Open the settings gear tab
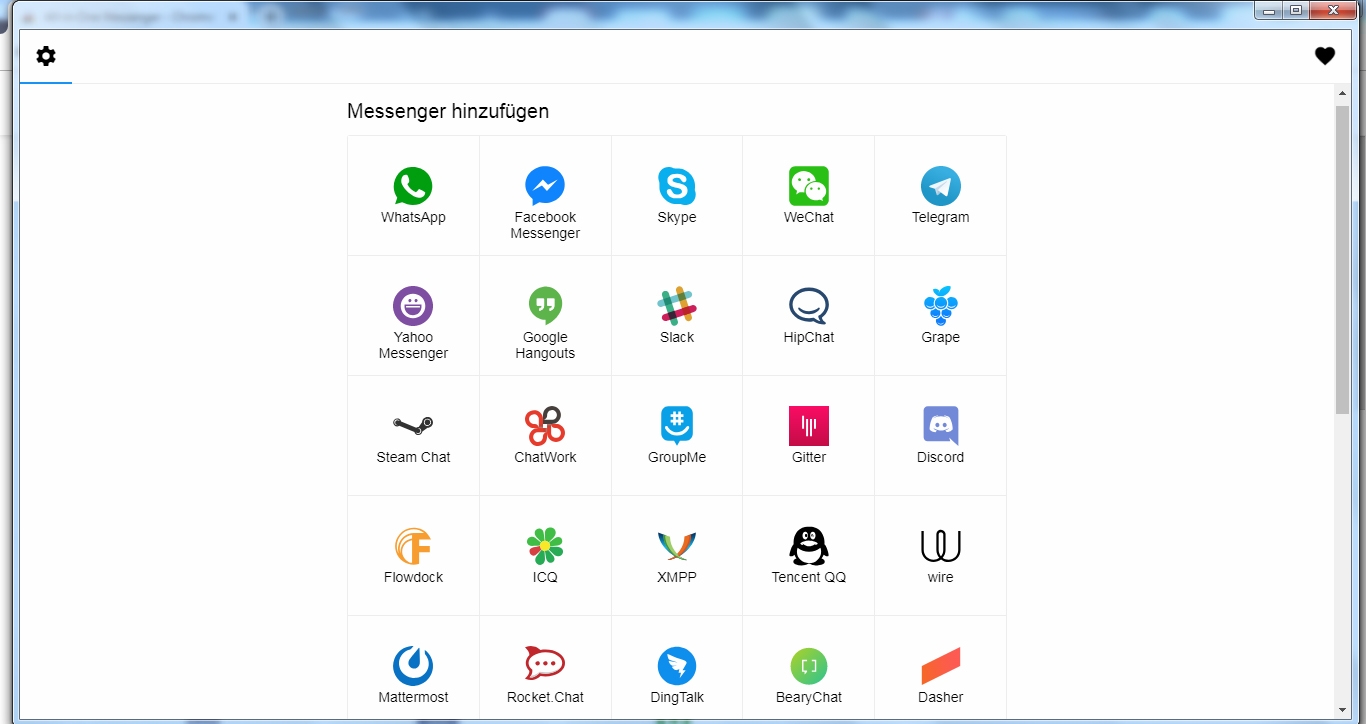 click(x=46, y=57)
